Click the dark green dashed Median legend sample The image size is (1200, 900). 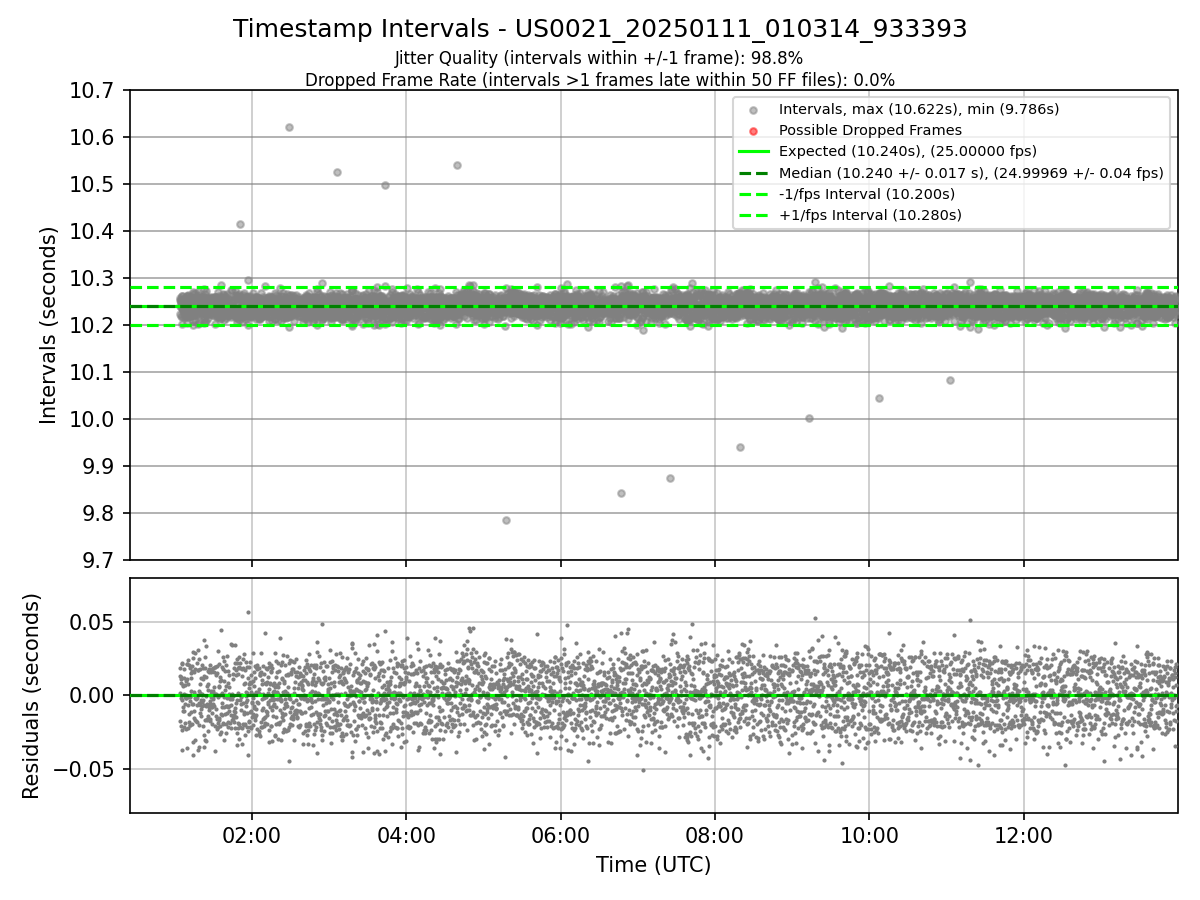coord(753,173)
